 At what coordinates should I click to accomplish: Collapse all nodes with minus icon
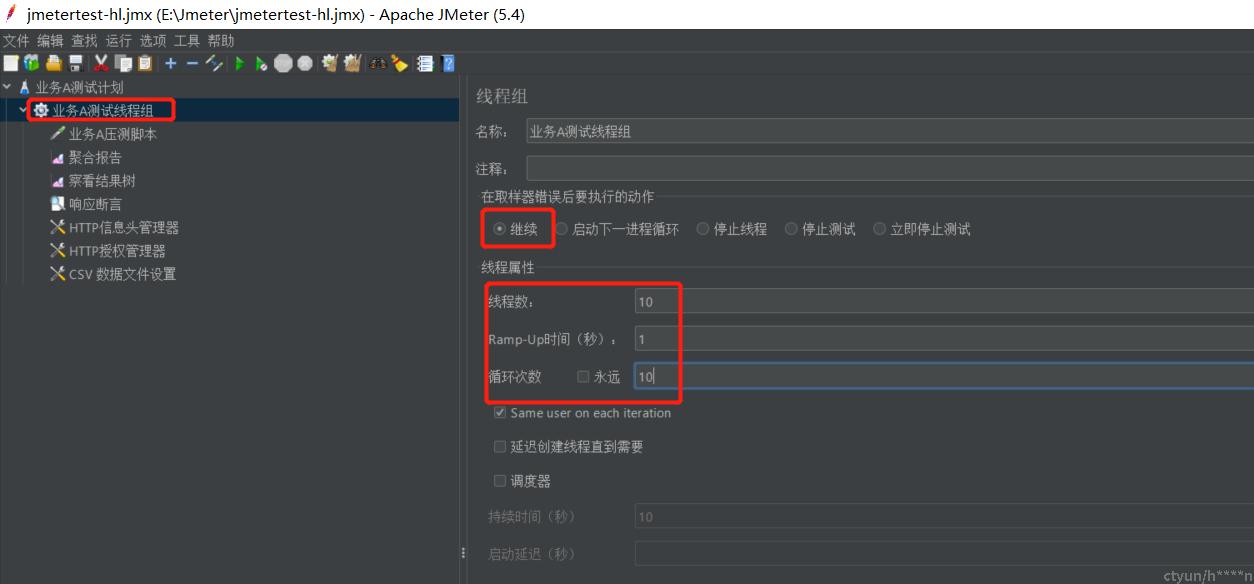[x=192, y=63]
